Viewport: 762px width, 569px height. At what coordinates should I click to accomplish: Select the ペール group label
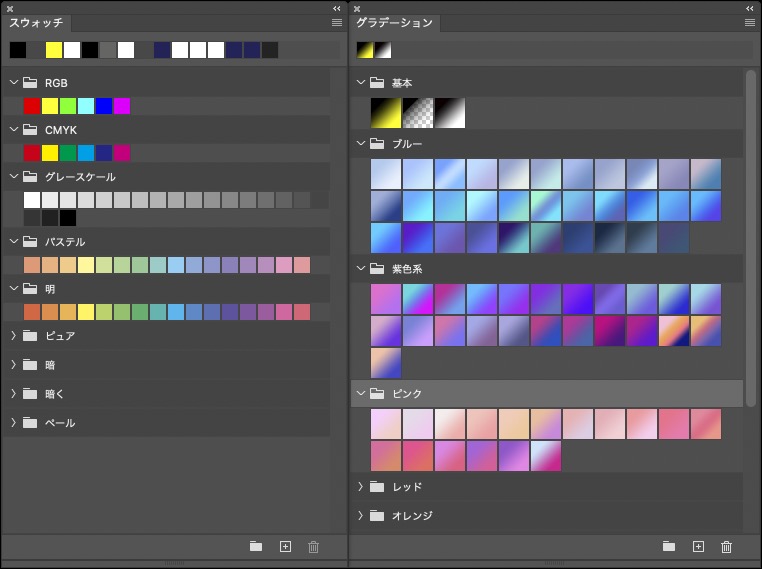click(x=60, y=423)
